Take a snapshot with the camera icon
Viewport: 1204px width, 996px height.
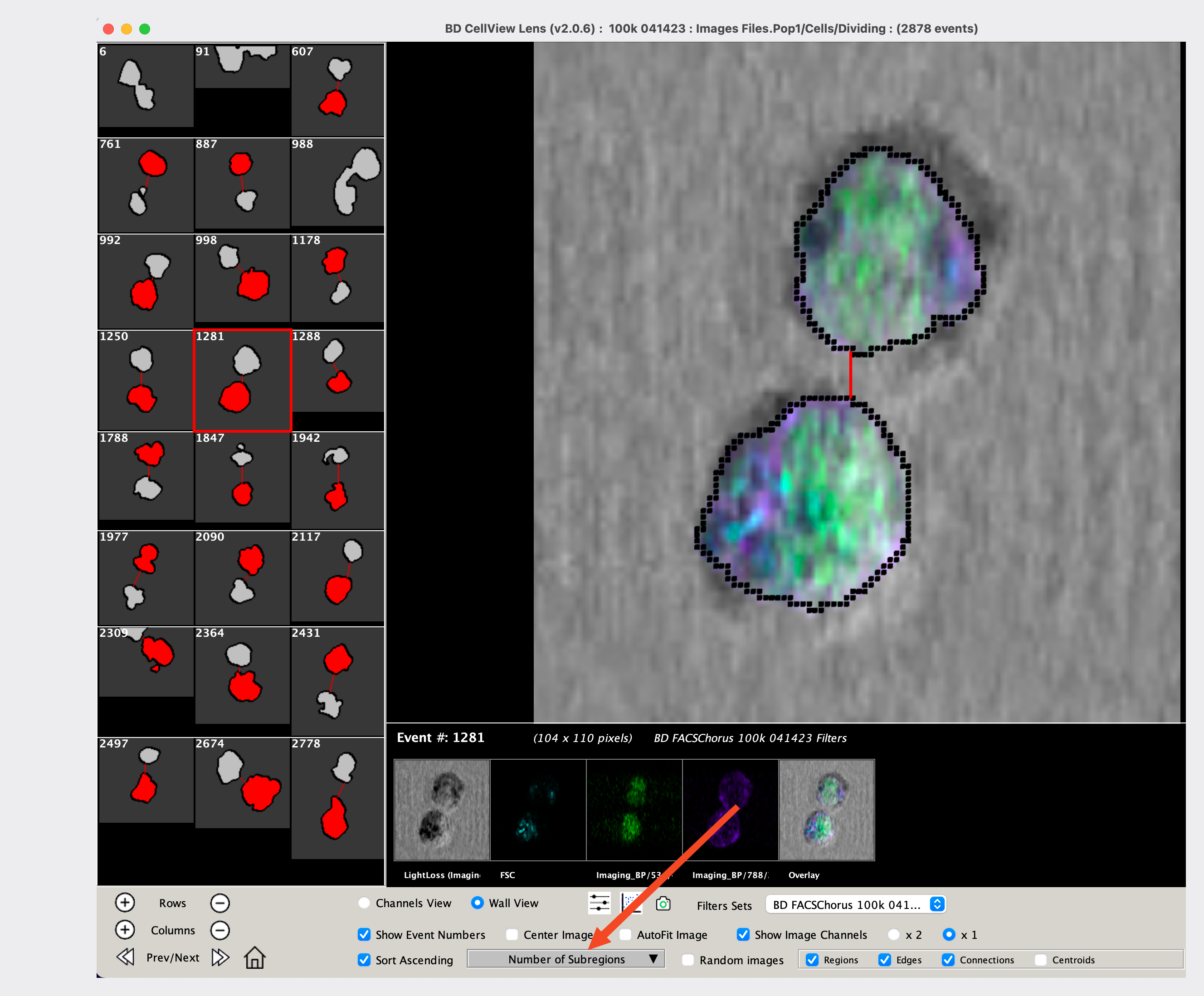pyautogui.click(x=663, y=903)
